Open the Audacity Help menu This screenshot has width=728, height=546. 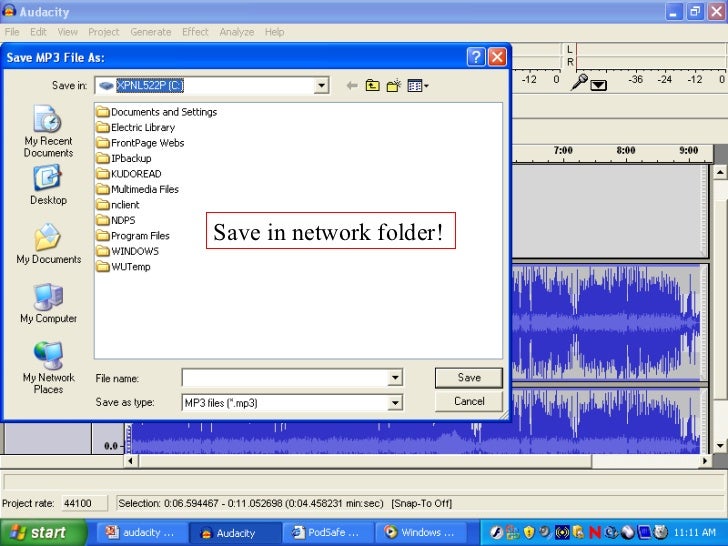click(x=274, y=32)
